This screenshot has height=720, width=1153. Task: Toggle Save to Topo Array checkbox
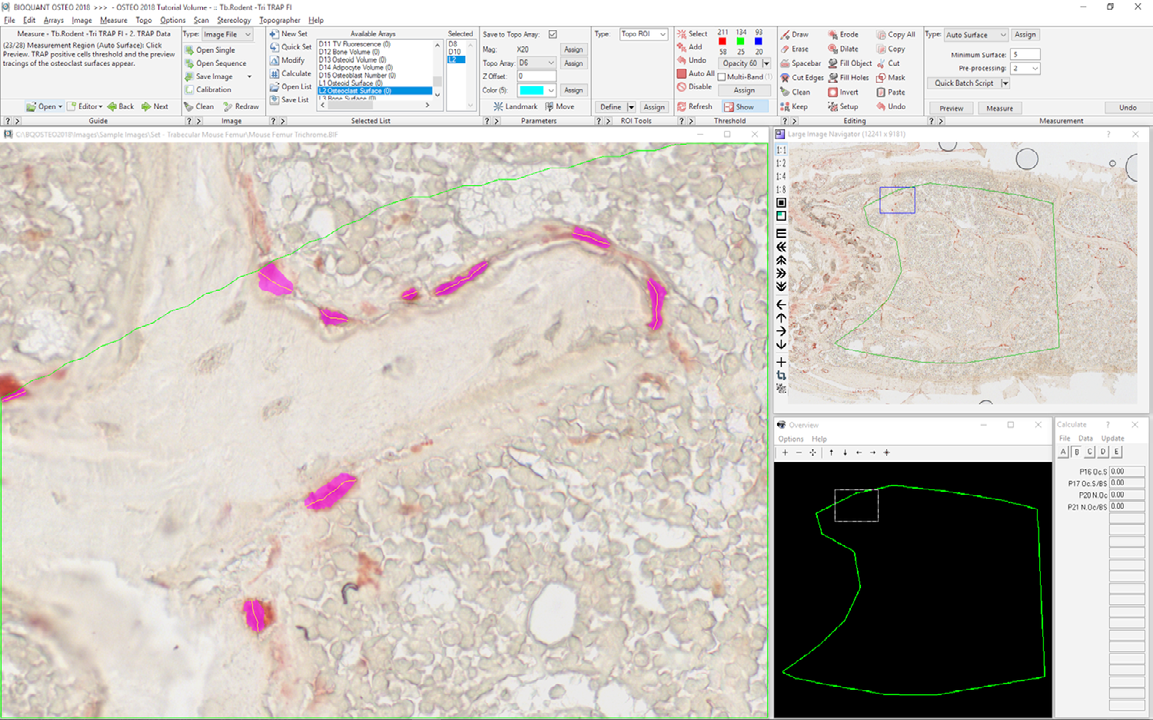[x=552, y=35]
